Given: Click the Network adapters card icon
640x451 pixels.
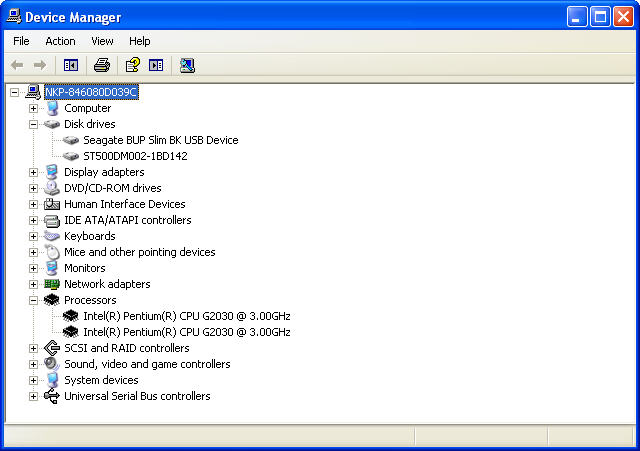Looking at the screenshot, I should 52,284.
